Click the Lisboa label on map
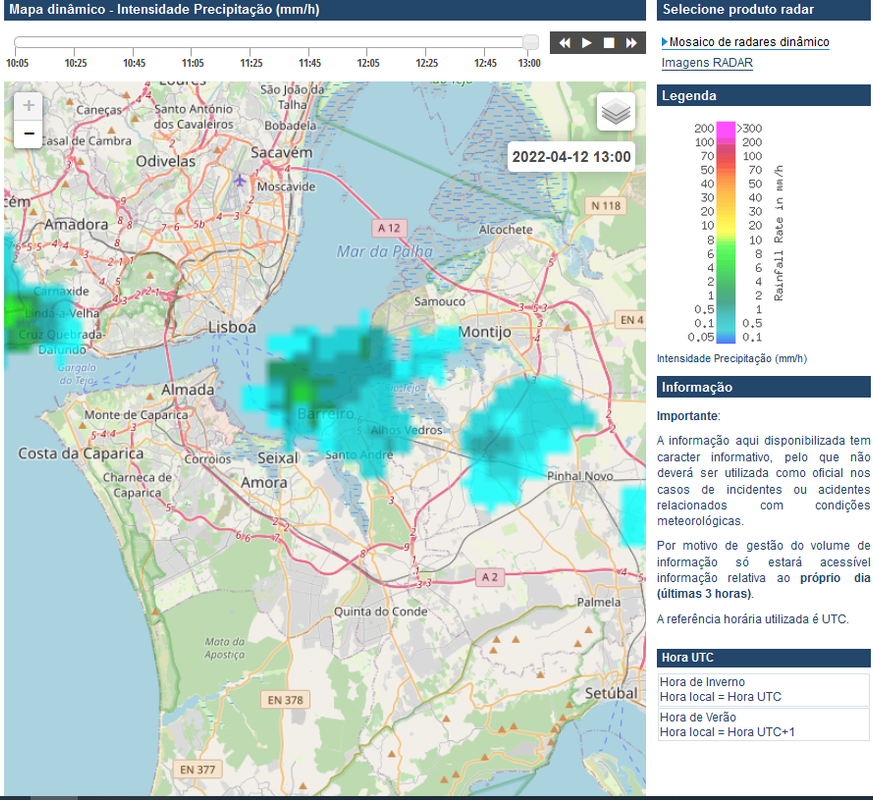 pyautogui.click(x=232, y=327)
